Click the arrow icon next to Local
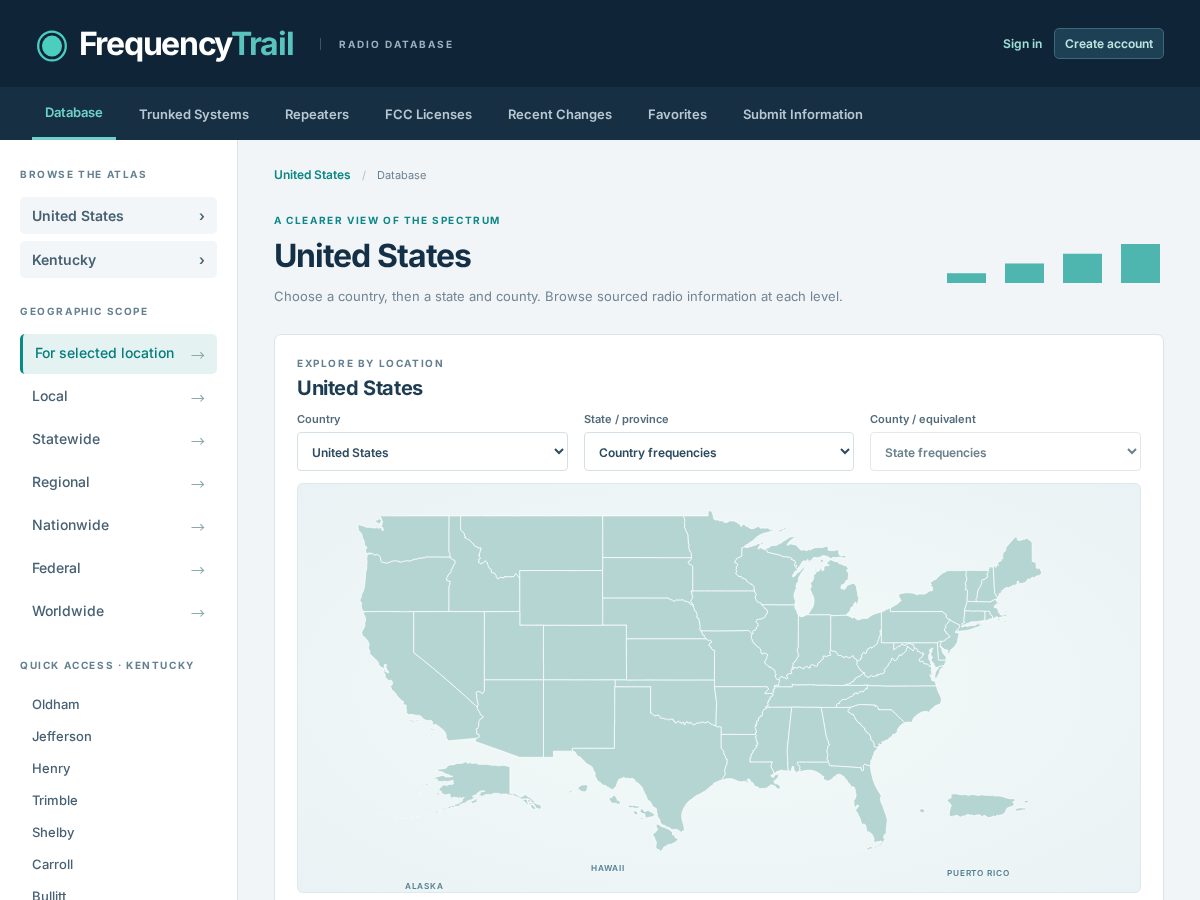Viewport: 1200px width, 900px height. point(198,397)
